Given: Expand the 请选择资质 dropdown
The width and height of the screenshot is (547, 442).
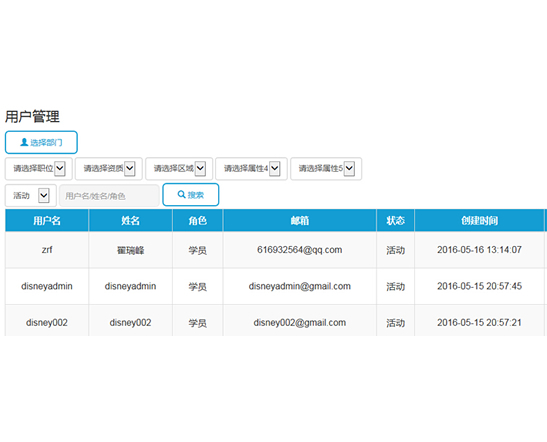Looking at the screenshot, I should pos(109,169).
